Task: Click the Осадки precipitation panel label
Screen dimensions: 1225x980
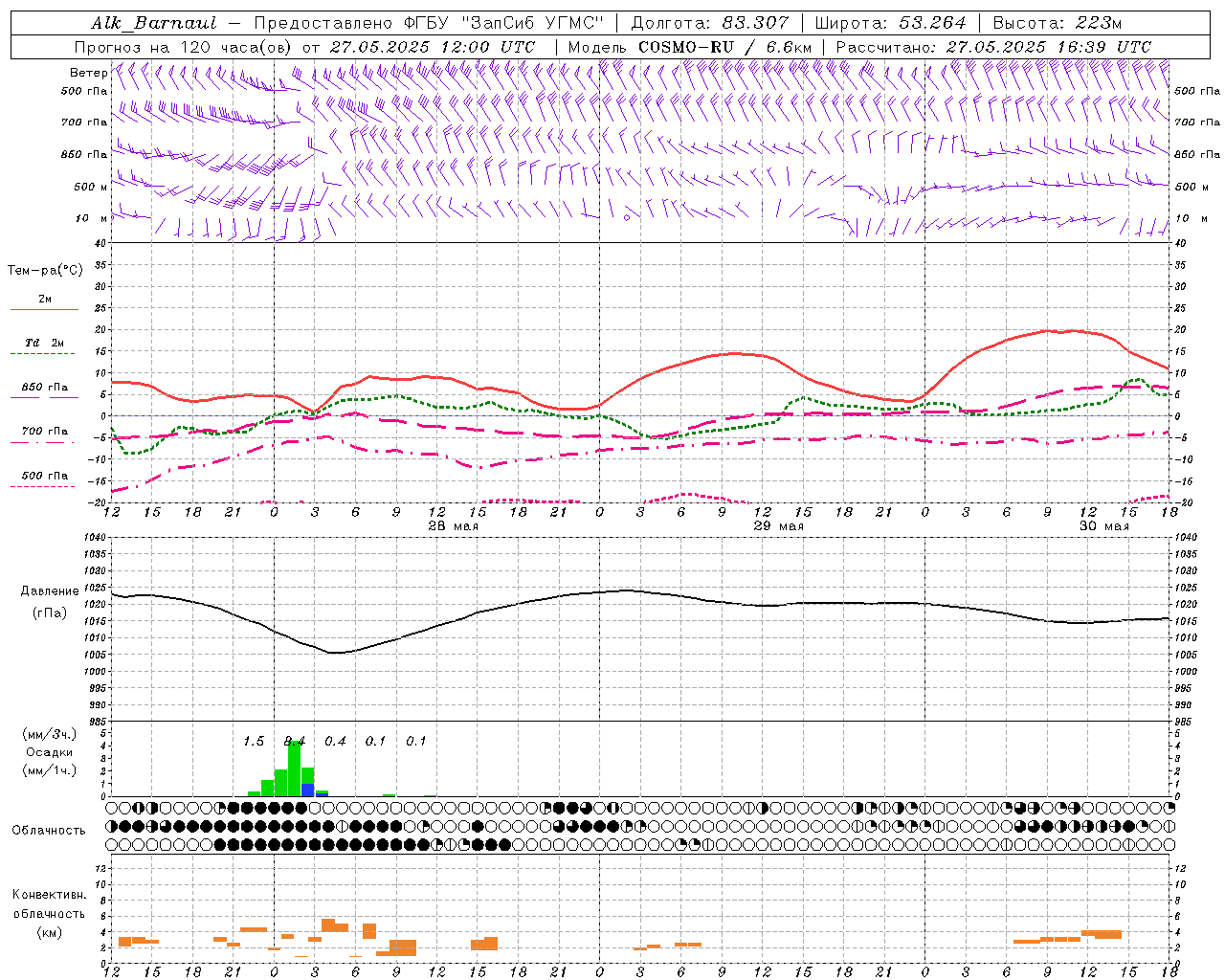Action: [49, 753]
